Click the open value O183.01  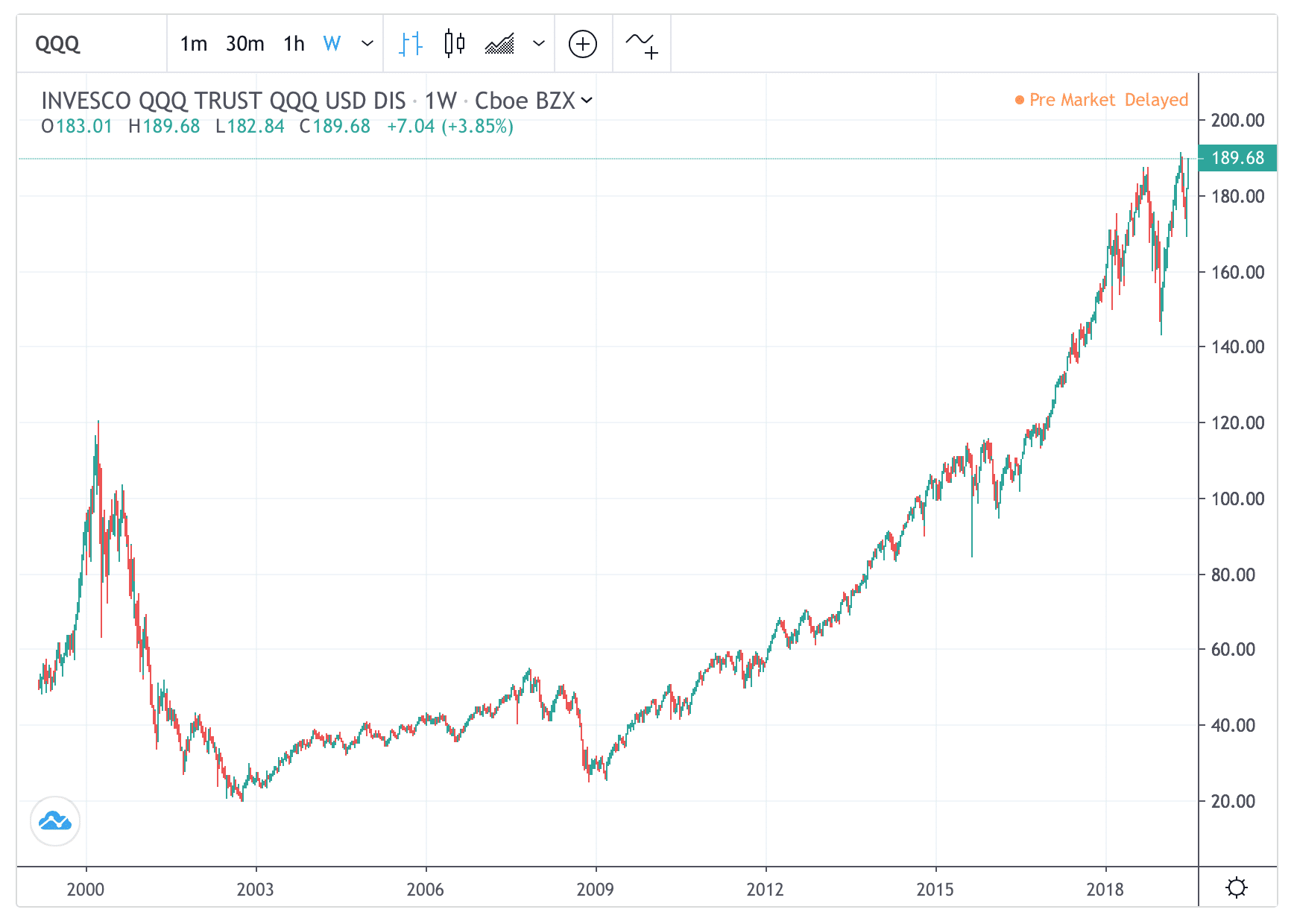point(77,126)
